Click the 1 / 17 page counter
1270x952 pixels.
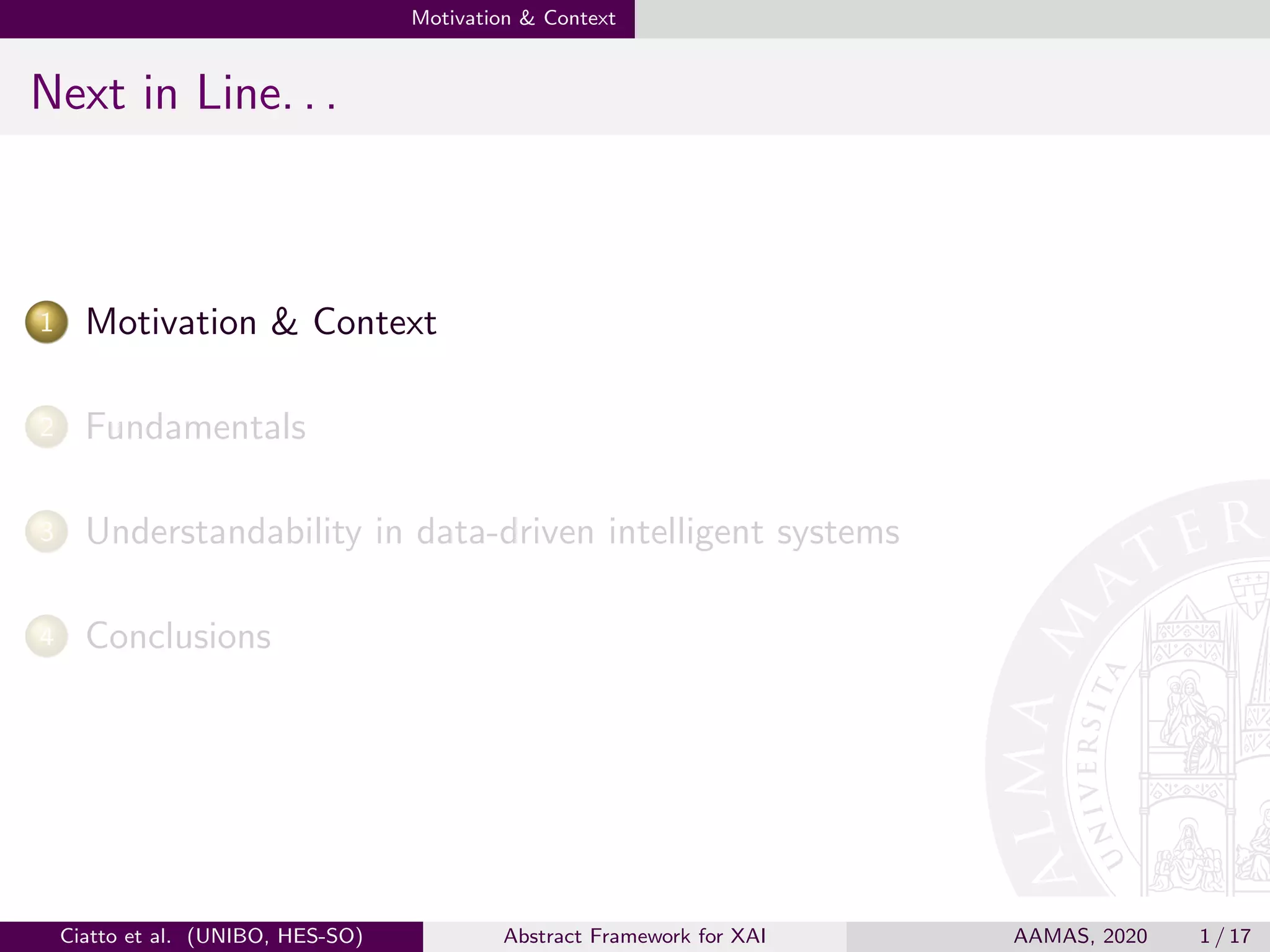click(1225, 936)
